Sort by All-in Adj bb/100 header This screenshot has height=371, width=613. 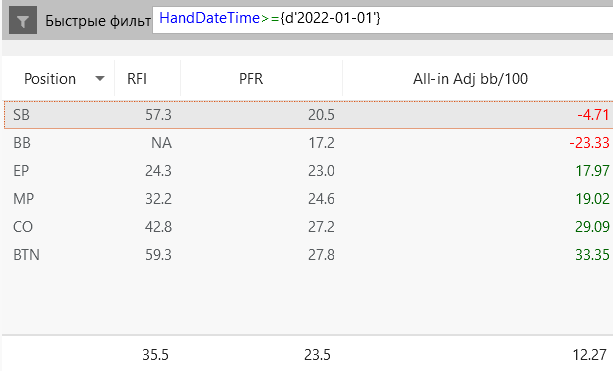click(x=470, y=79)
